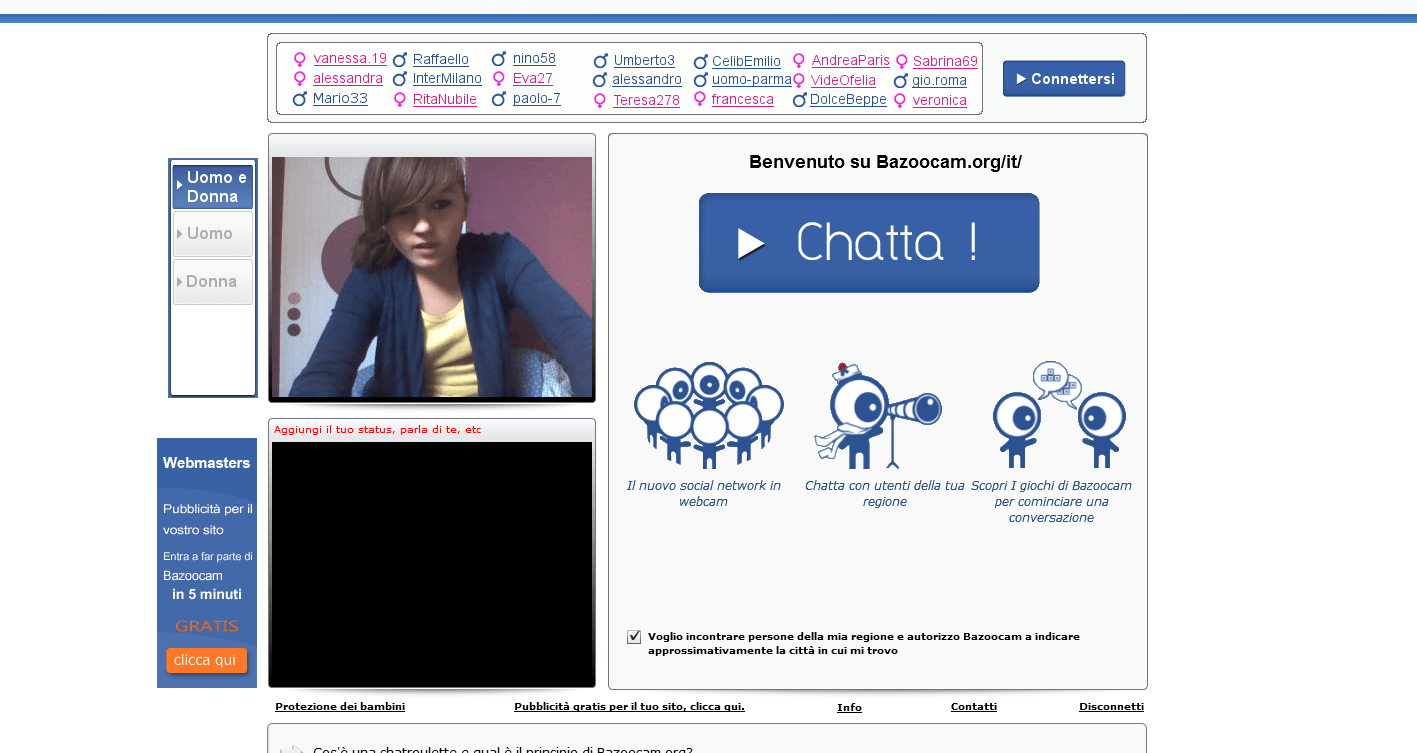The width and height of the screenshot is (1417, 753).
Task: Click the orange 'clicca qui' button
Action: tap(206, 661)
